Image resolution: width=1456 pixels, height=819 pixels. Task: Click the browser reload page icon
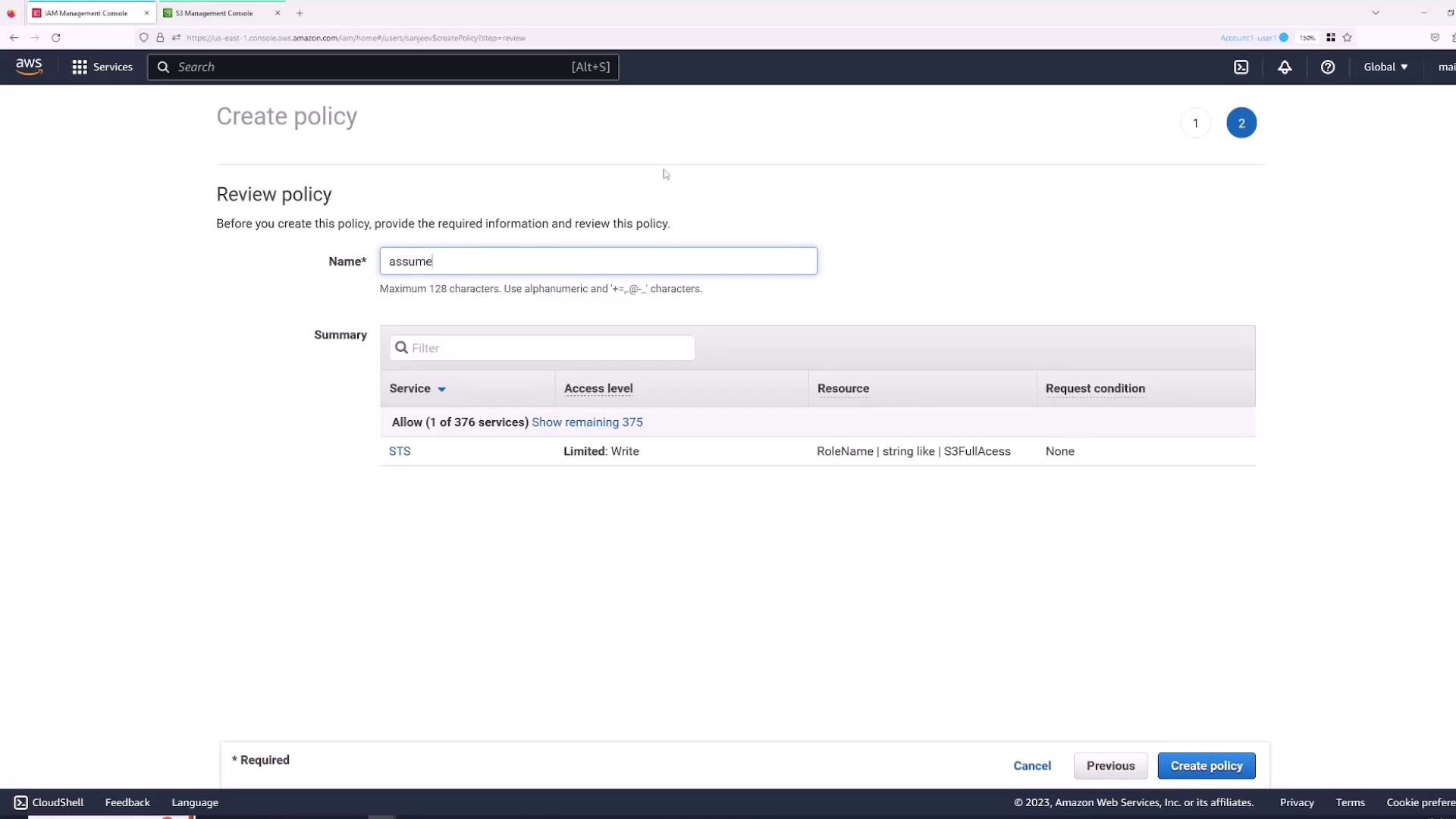[55, 37]
